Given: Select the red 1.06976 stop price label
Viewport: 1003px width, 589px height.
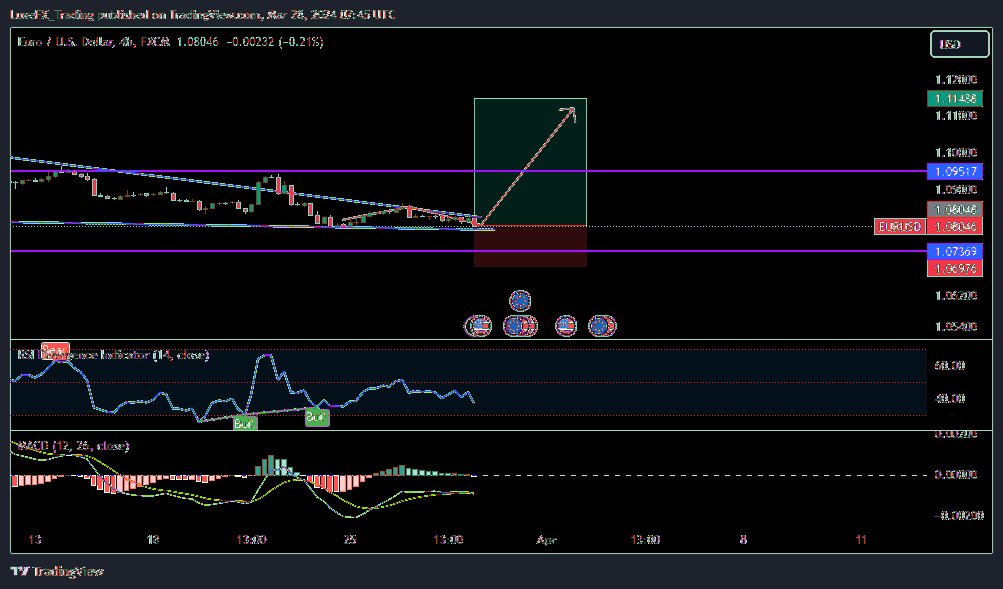Looking at the screenshot, I should pyautogui.click(x=954, y=269).
